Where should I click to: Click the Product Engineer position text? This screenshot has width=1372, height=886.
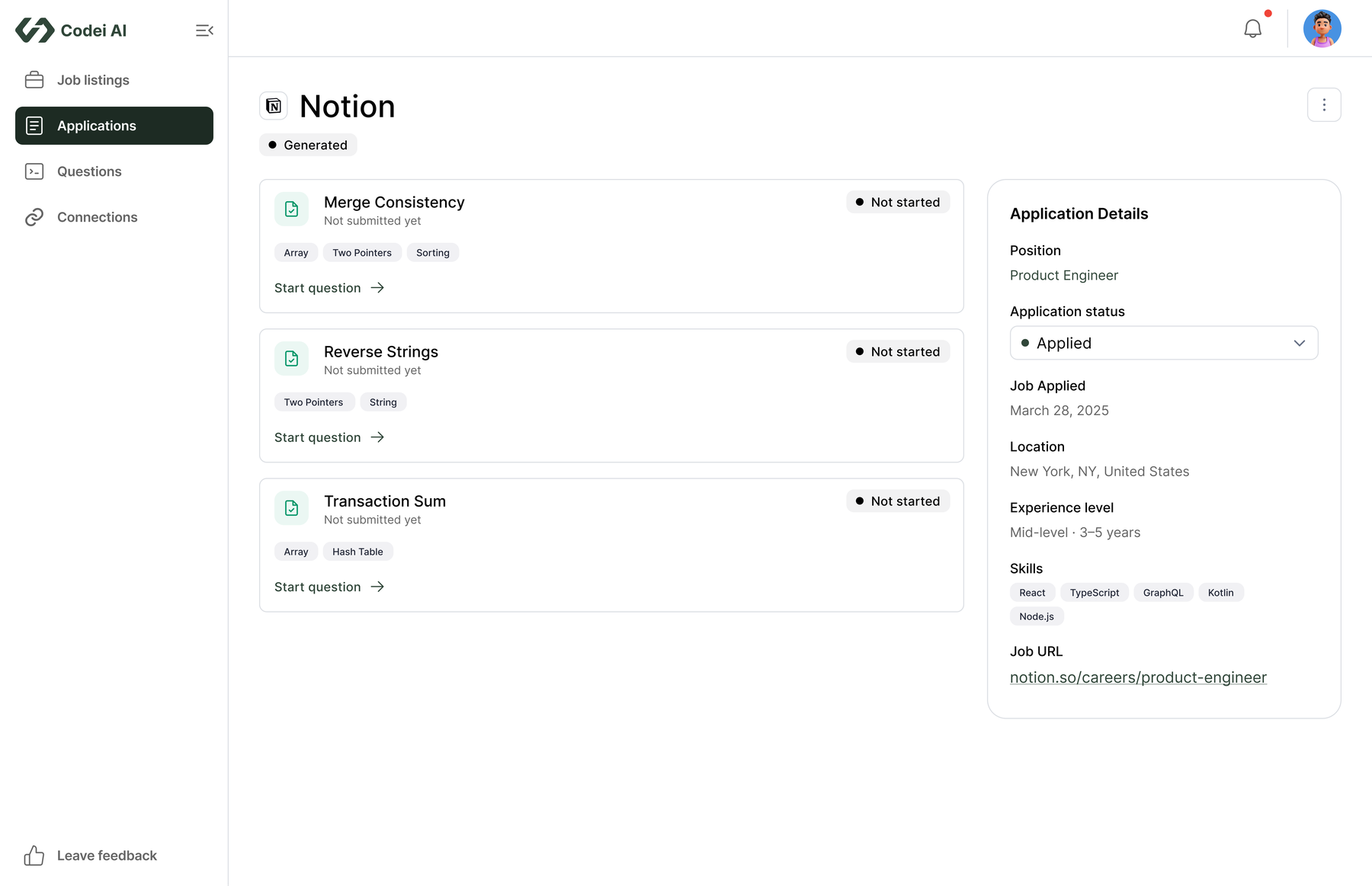pyautogui.click(x=1064, y=275)
